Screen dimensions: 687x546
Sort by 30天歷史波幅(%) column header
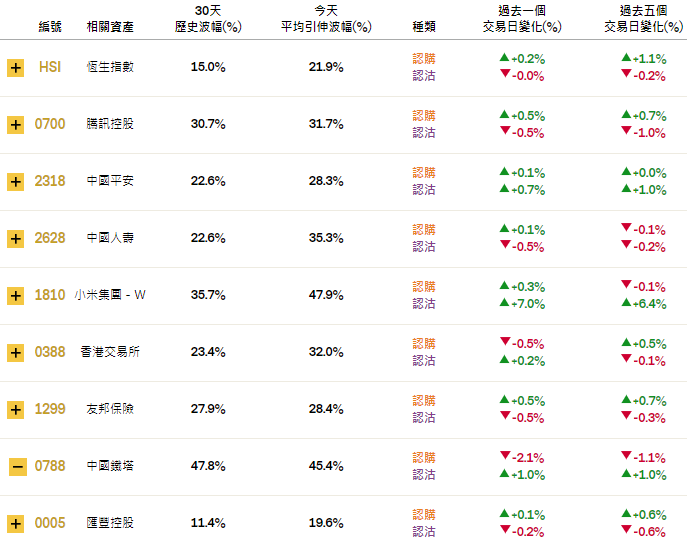(208, 19)
